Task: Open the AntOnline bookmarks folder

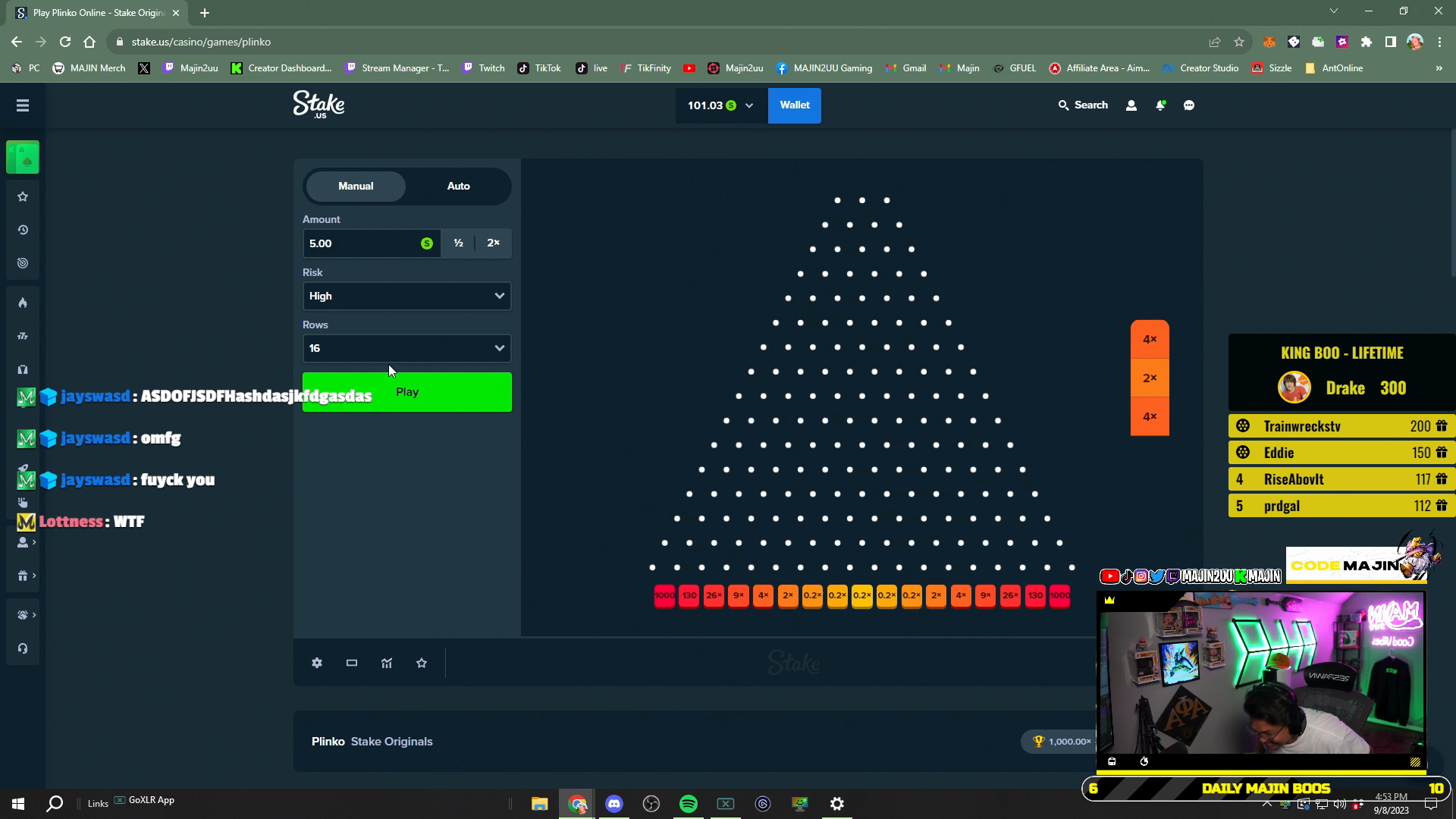Action: point(1334,68)
